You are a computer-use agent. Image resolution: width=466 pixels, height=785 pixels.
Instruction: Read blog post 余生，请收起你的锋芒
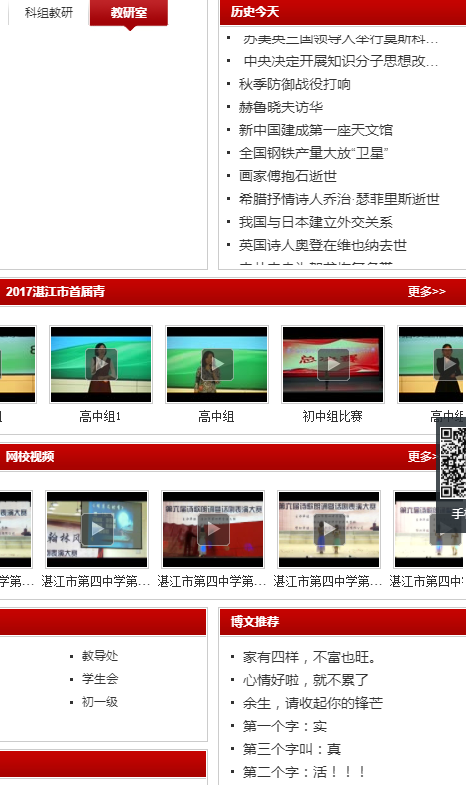tap(313, 703)
